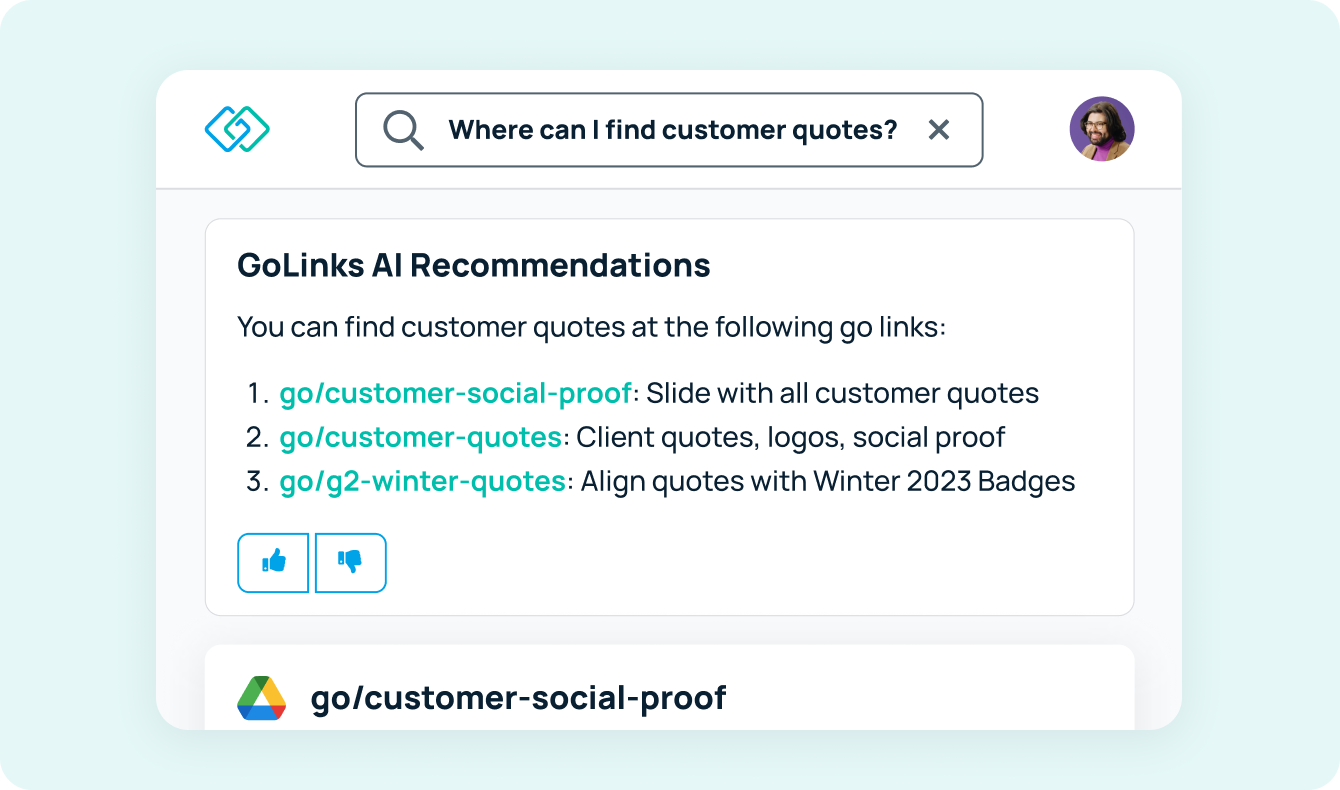Open the go/g2-winter-quotes link
Image resolution: width=1340 pixels, height=790 pixels.
pyautogui.click(x=423, y=482)
